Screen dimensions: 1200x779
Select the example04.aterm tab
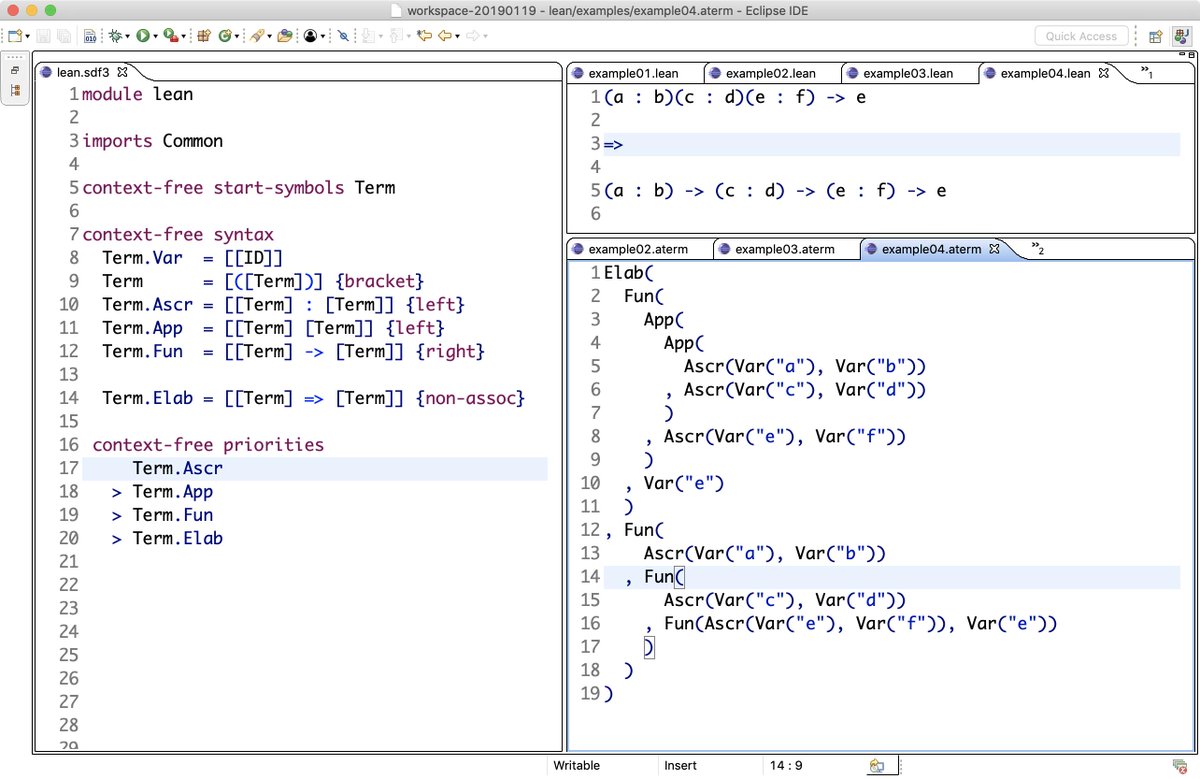pyautogui.click(x=931, y=249)
